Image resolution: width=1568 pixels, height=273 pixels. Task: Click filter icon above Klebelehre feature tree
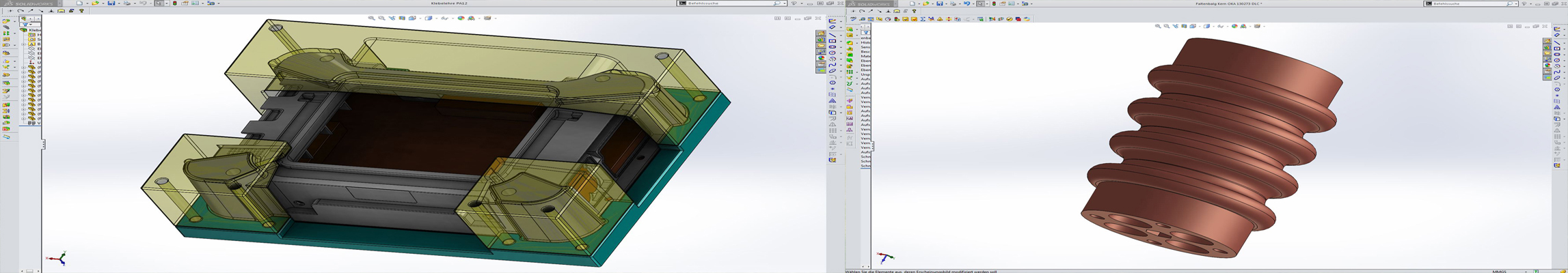pos(25,25)
